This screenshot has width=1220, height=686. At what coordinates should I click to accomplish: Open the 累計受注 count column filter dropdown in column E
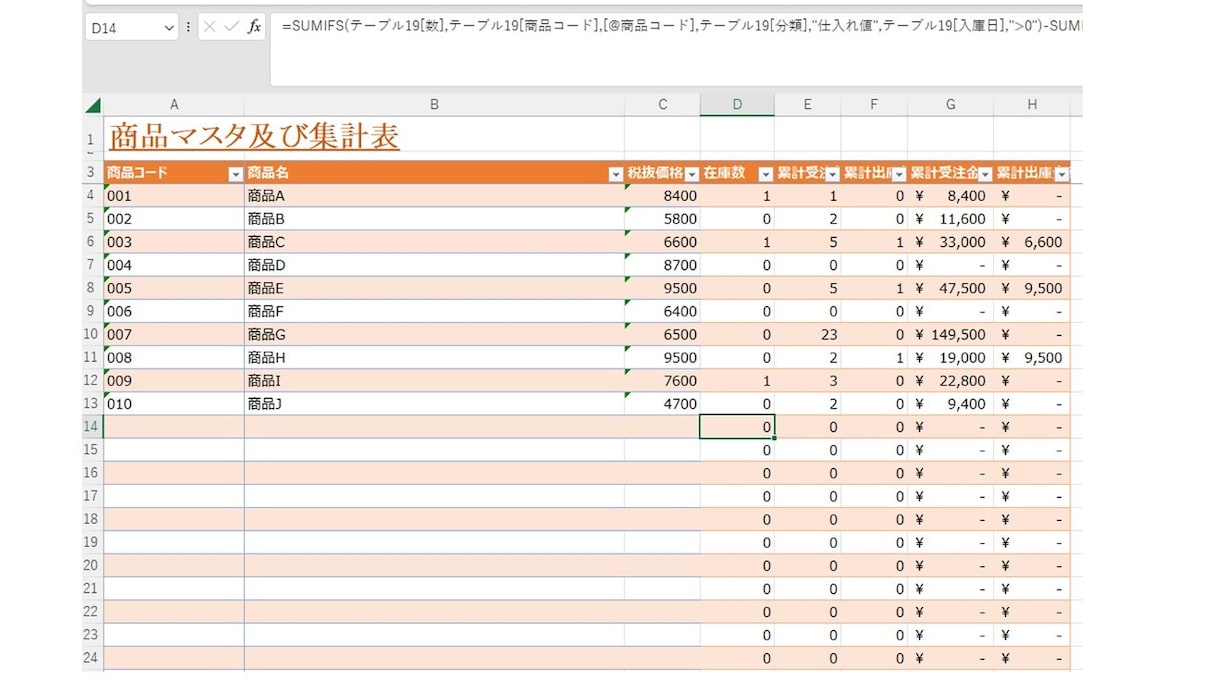pyautogui.click(x=832, y=174)
